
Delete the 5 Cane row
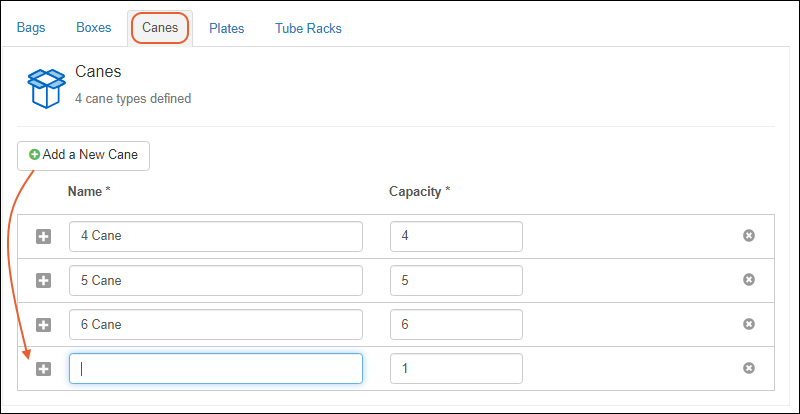pyautogui.click(x=748, y=280)
